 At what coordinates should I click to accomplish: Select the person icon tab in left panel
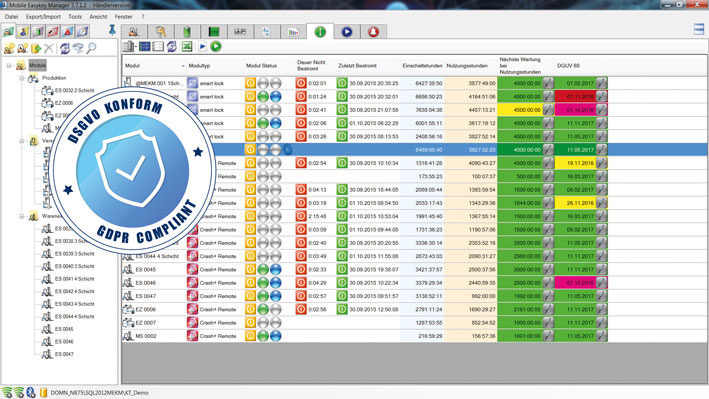(24, 31)
